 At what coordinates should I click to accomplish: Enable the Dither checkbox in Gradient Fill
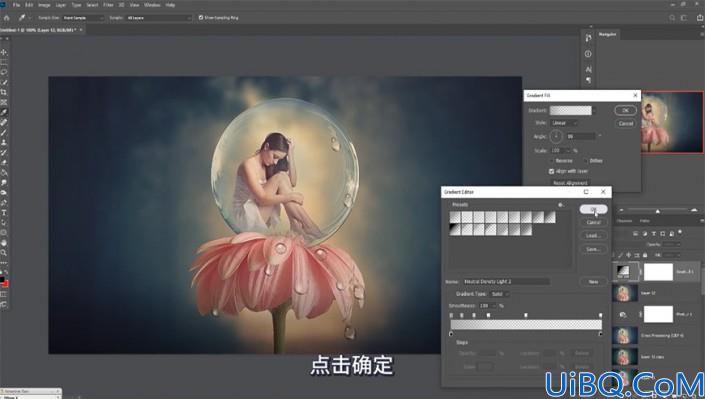[586, 161]
